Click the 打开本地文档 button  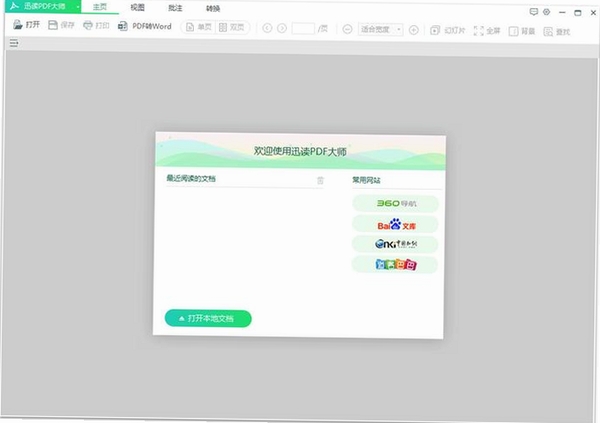point(208,318)
